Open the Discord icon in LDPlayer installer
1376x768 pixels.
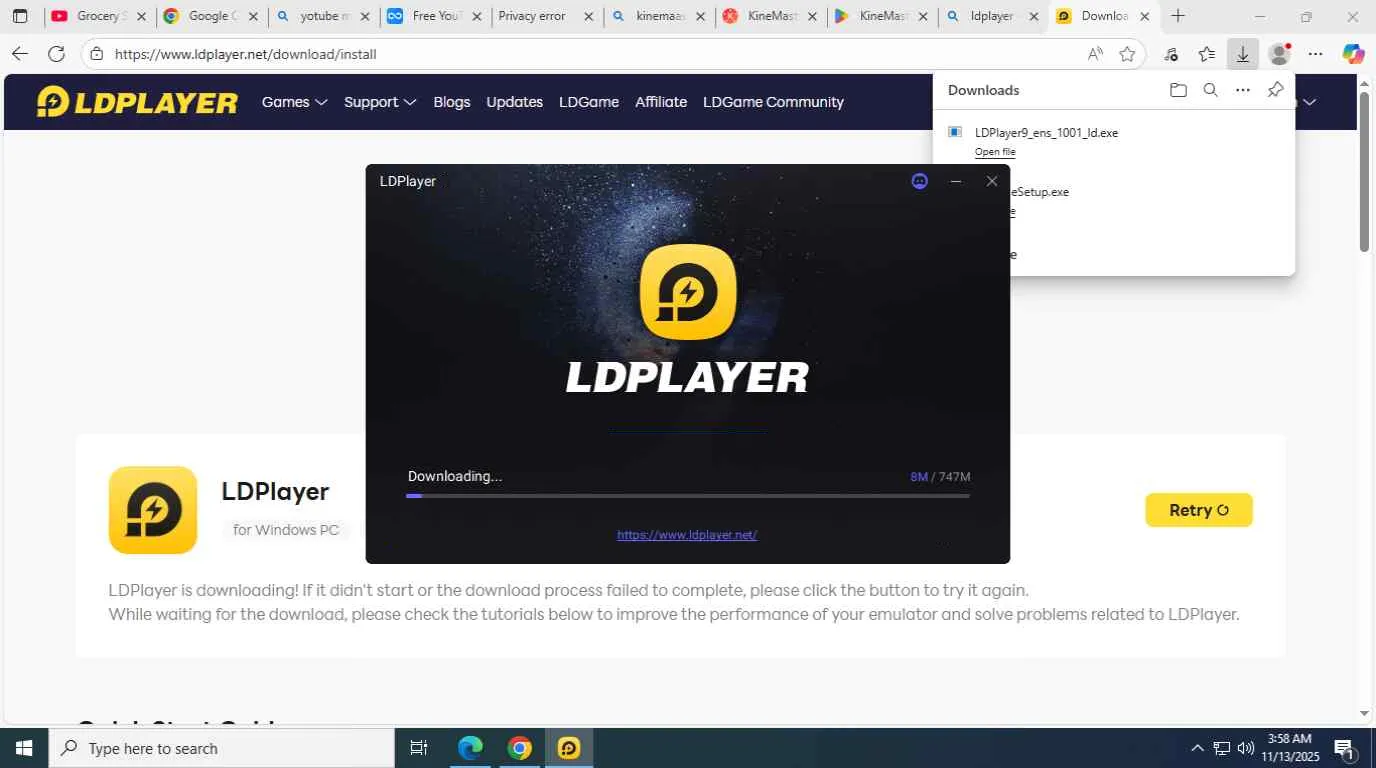920,181
